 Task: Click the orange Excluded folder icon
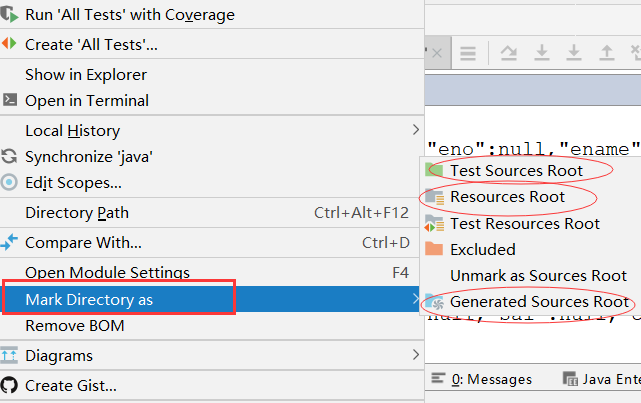pos(434,249)
